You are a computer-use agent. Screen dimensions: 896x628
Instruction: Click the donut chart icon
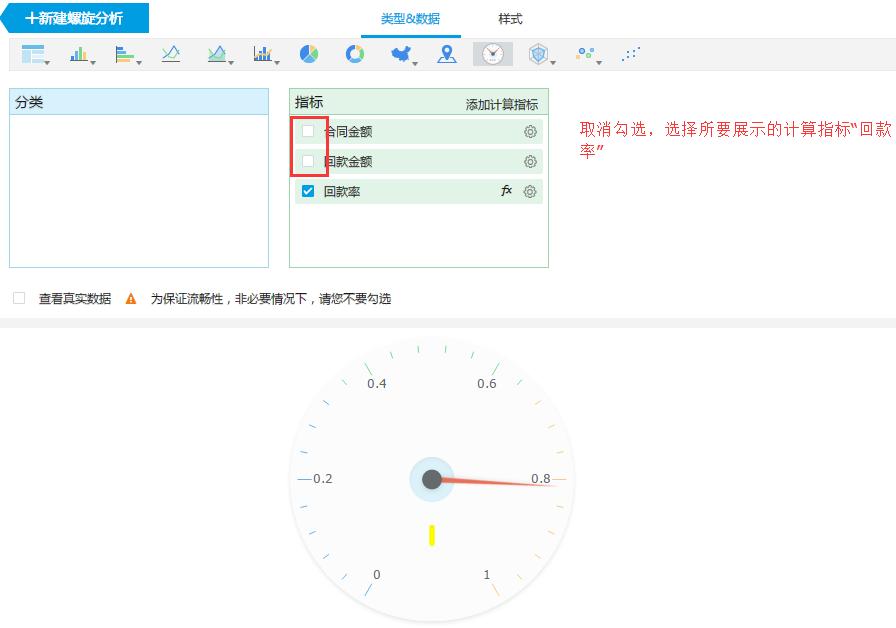(354, 54)
